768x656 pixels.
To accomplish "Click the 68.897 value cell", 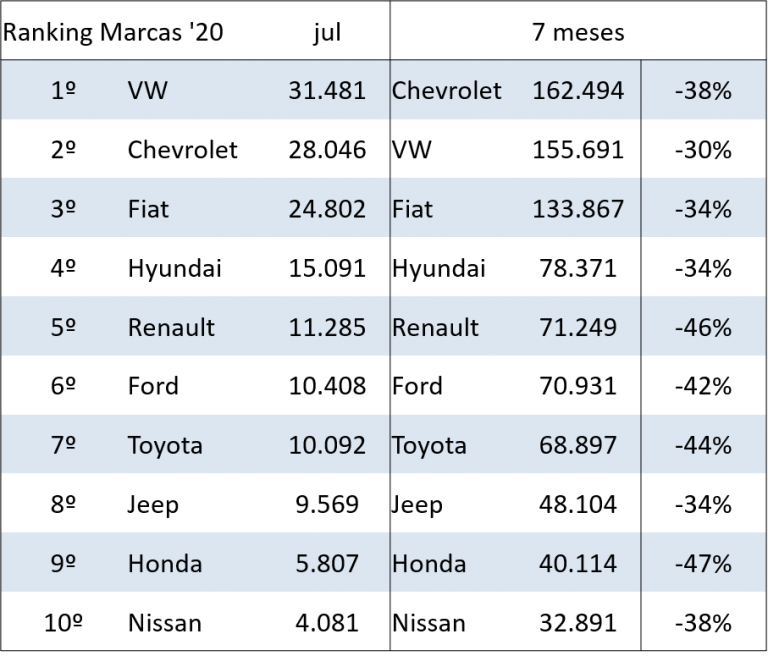I will pos(578,445).
